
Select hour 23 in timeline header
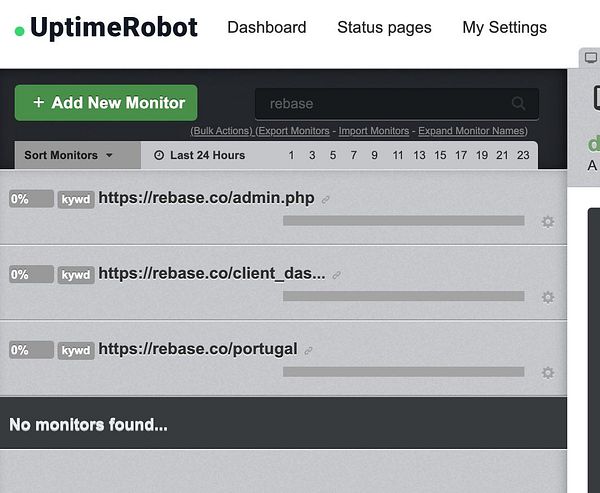click(523, 155)
